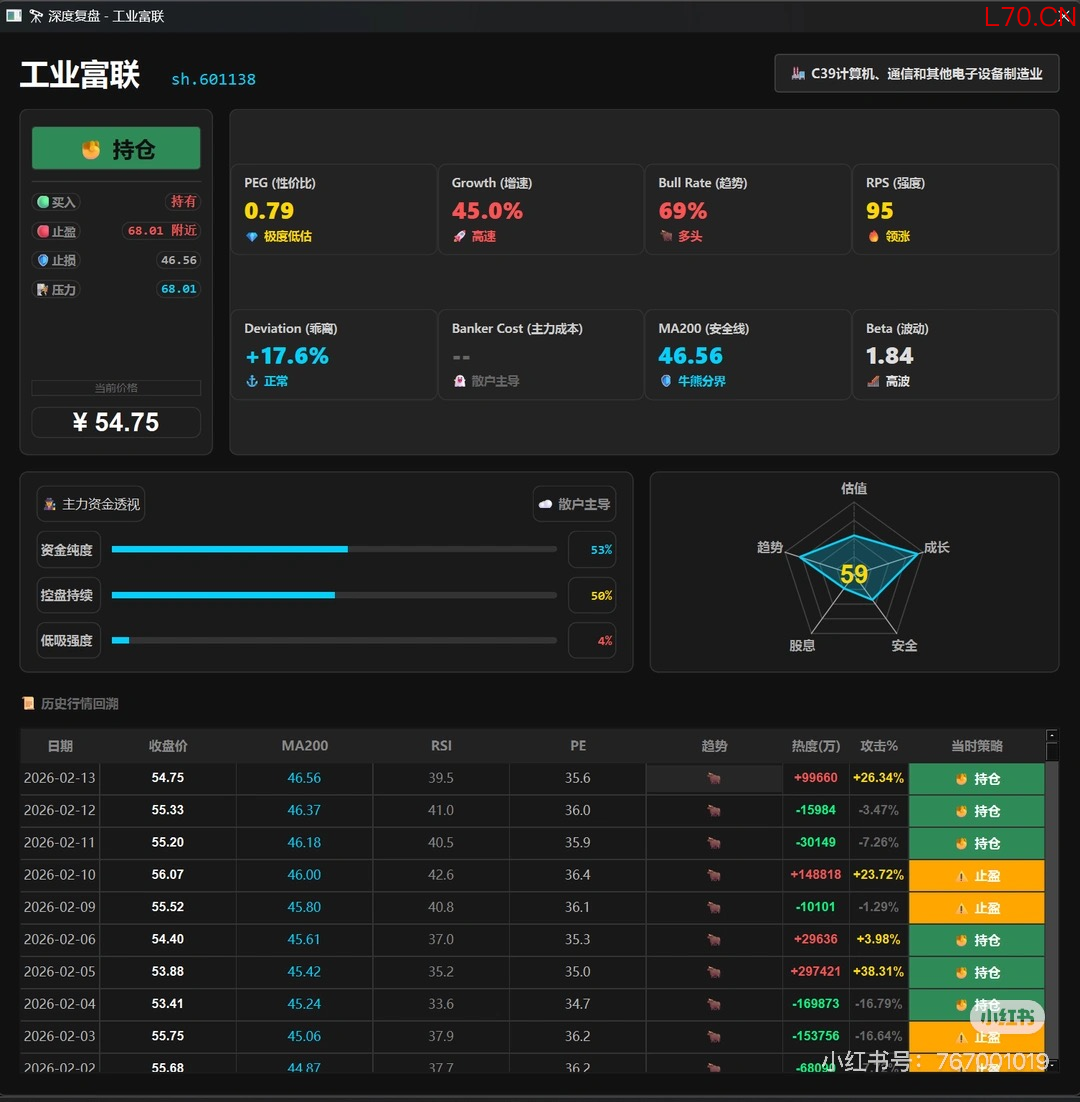Click the flame icon beside 领涨
This screenshot has height=1102, width=1080.
coord(873,236)
